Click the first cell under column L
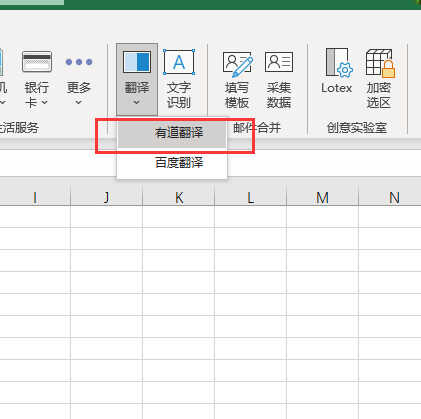The image size is (421, 419). [250, 217]
